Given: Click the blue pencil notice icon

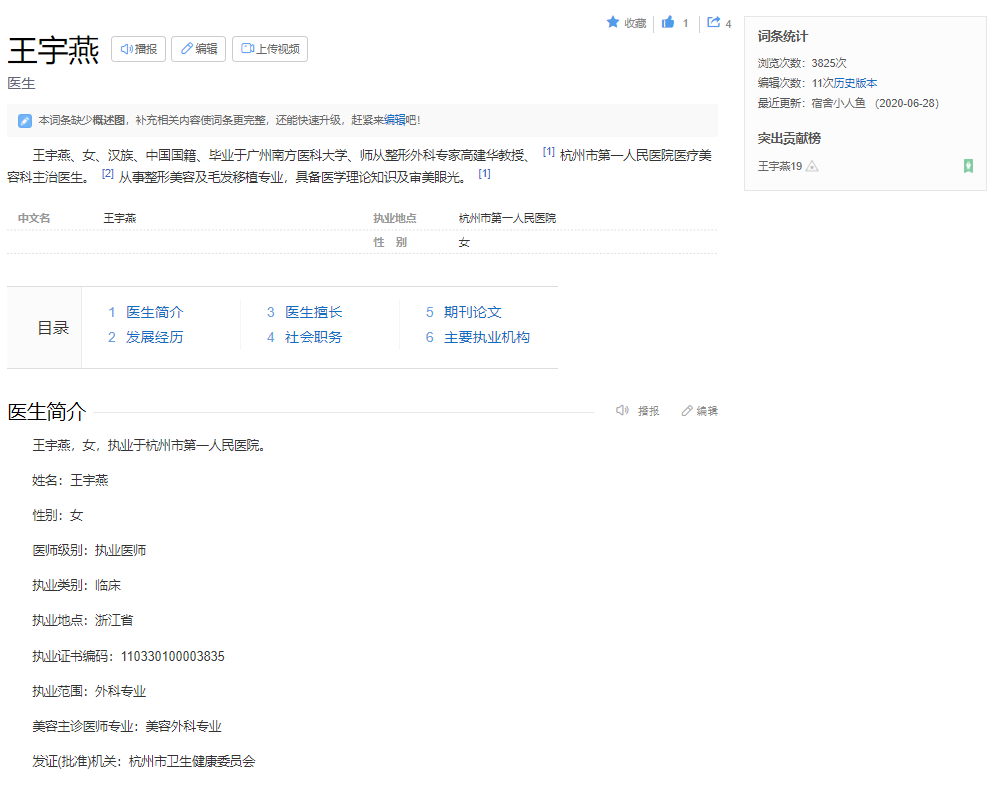Looking at the screenshot, I should coord(25,121).
